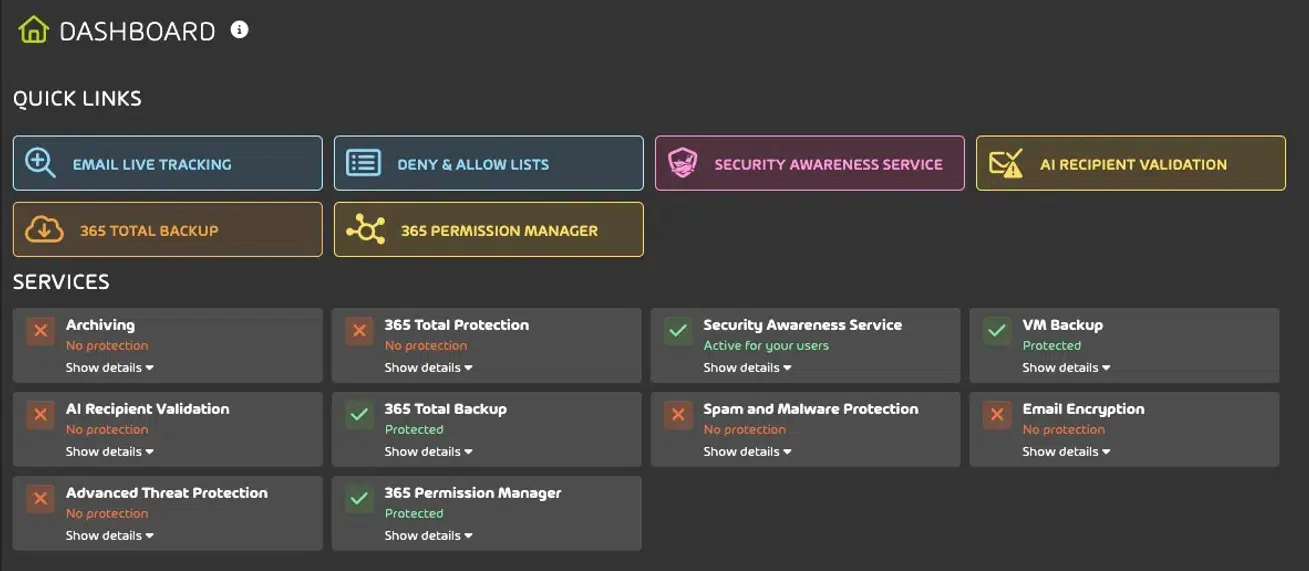Click the Email Encryption service title
This screenshot has height=571, width=1309.
pyautogui.click(x=1084, y=409)
